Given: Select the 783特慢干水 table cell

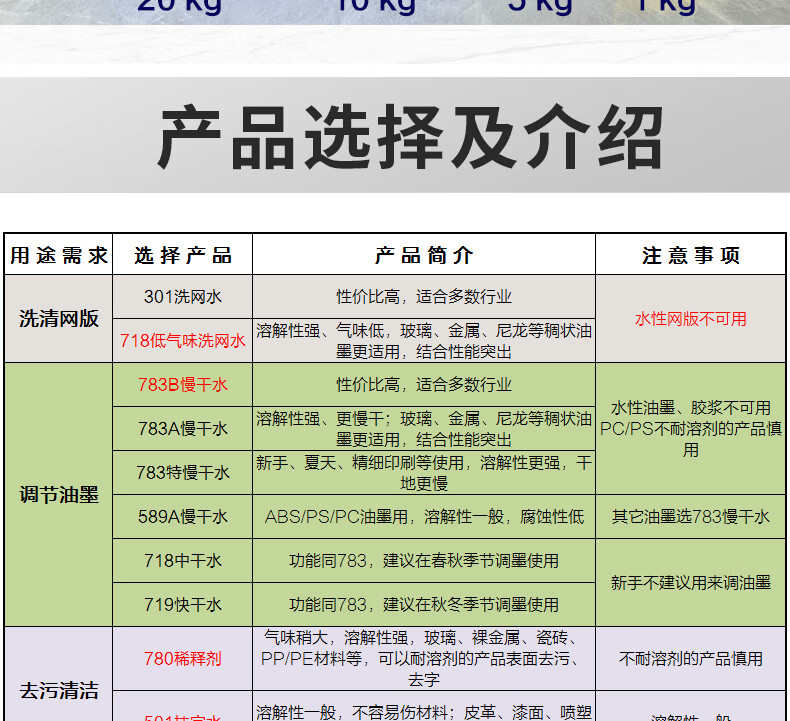Looking at the screenshot, I should click(x=182, y=473).
